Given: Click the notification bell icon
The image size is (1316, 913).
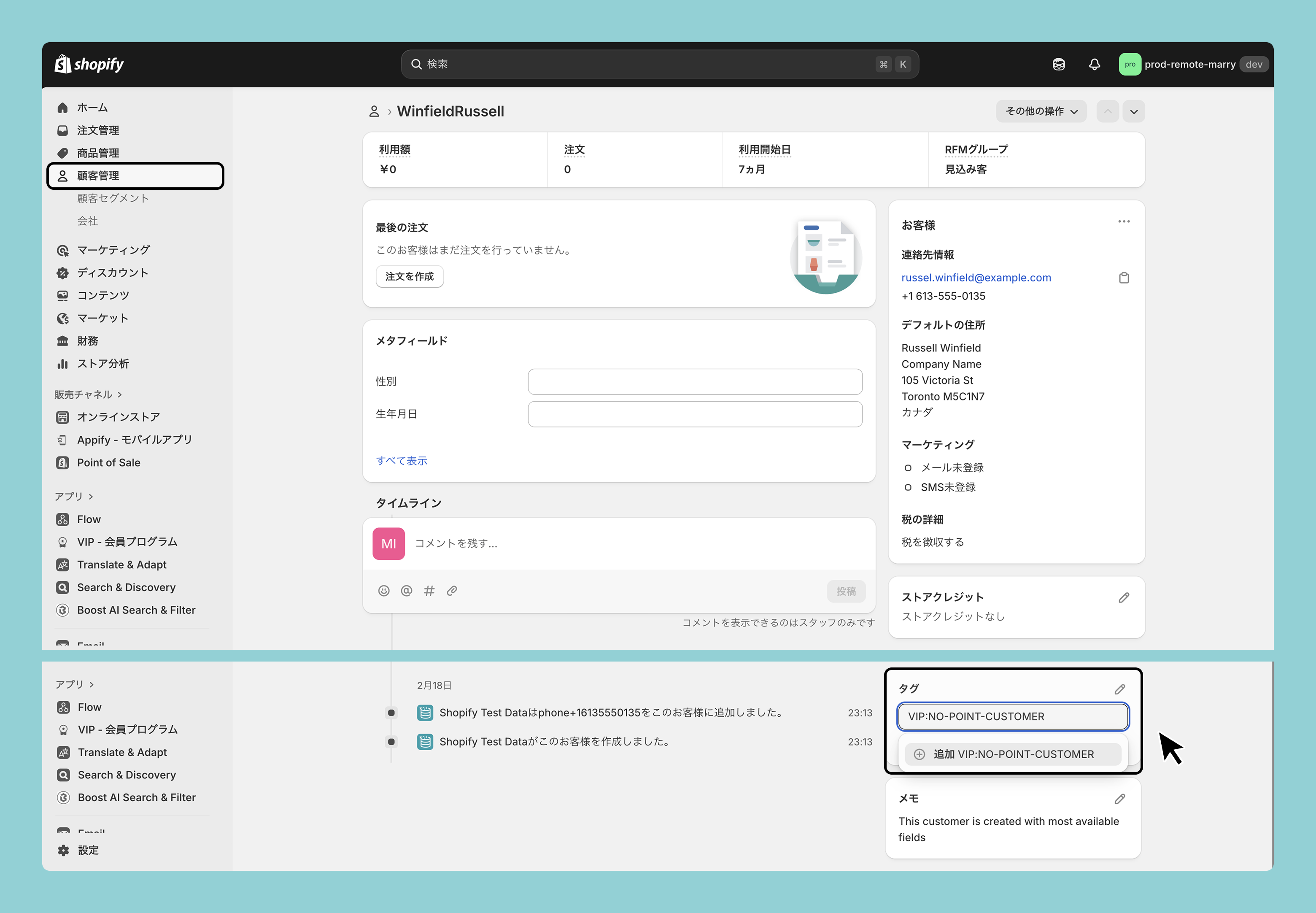Looking at the screenshot, I should pyautogui.click(x=1094, y=64).
